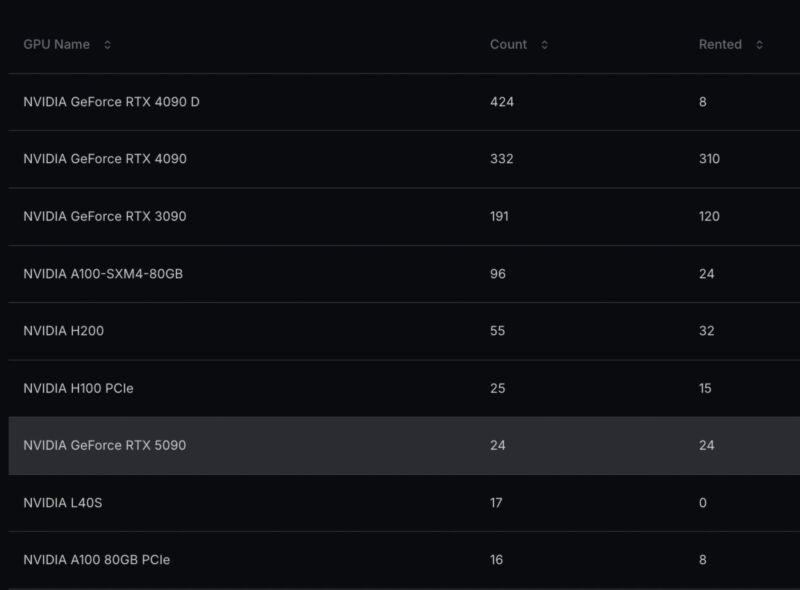Click the sort icon beside Count header
Screen dimensions: 800x590
click(x=545, y=45)
